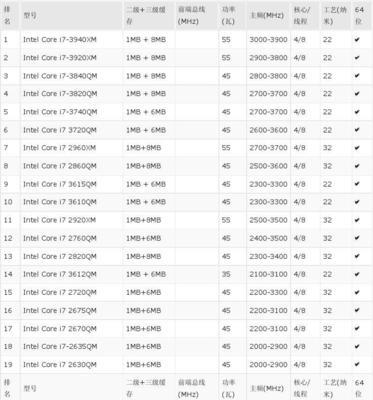Click the 2700-3700 frequency for i7-3740QM
The image size is (373, 400).
coord(268,112)
